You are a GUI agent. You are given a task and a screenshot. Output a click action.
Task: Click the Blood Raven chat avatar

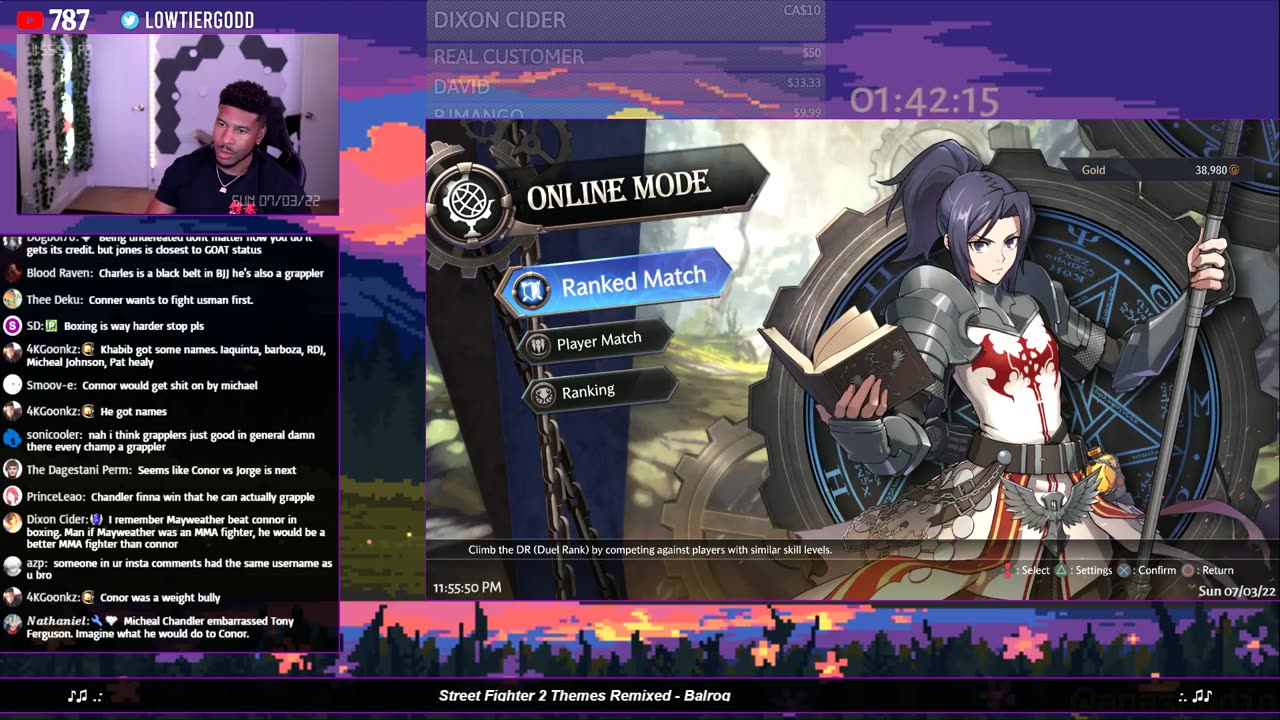coord(12,273)
